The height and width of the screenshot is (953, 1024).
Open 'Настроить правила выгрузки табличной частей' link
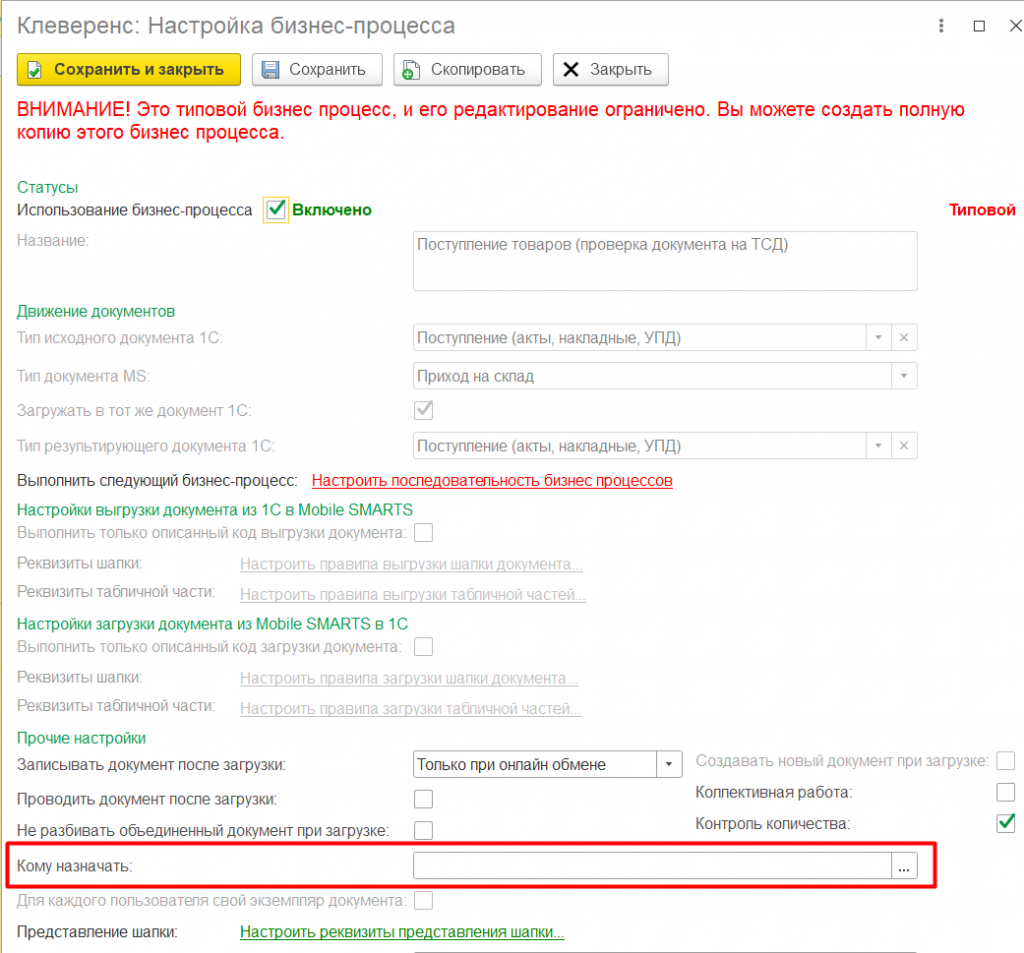point(413,594)
